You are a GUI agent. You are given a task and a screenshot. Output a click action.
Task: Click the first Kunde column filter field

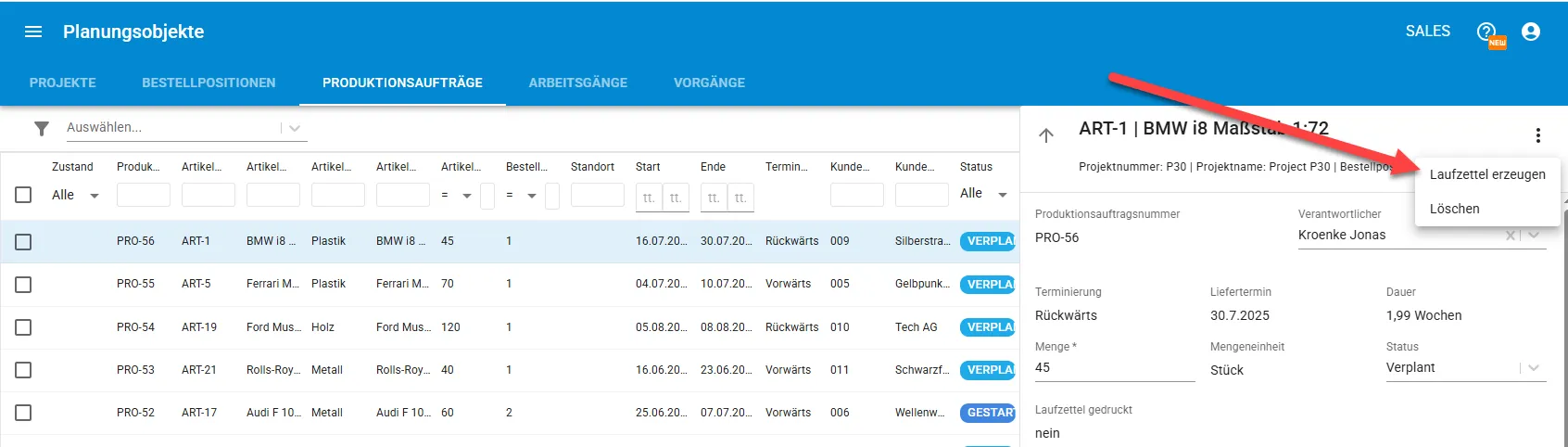857,195
